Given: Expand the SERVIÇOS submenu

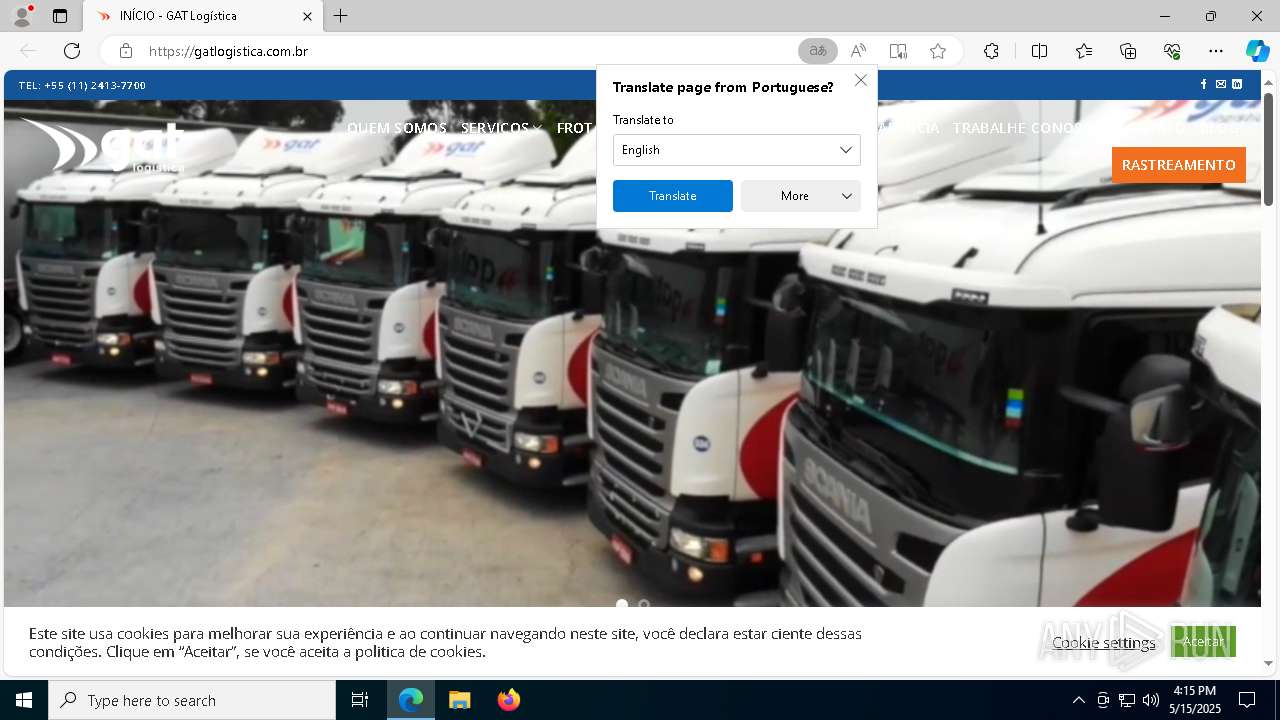Looking at the screenshot, I should [500, 128].
